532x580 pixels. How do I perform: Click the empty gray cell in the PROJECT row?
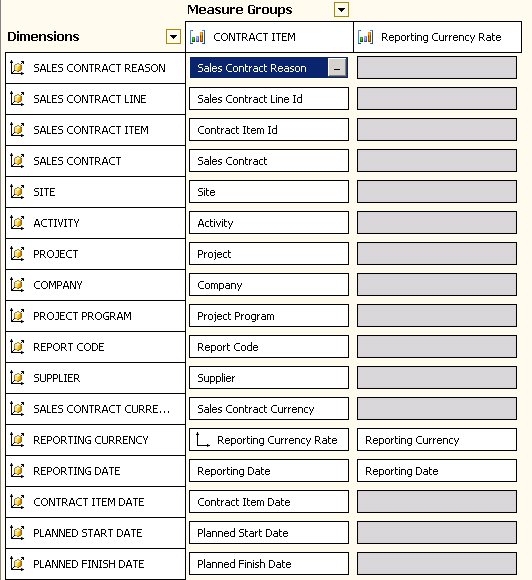click(x=437, y=254)
